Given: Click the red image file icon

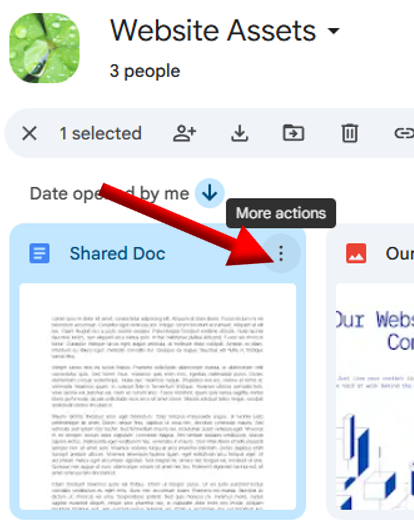Looking at the screenshot, I should pyautogui.click(x=356, y=253).
